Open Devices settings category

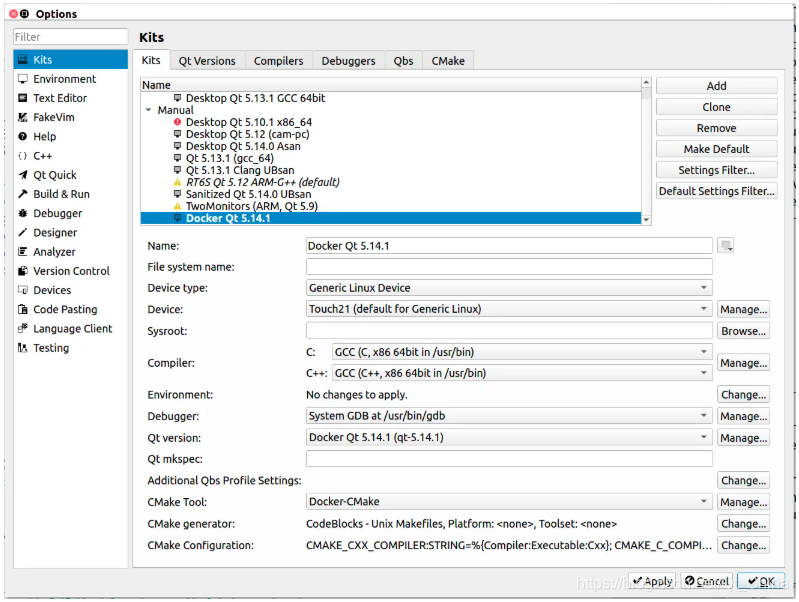(70, 290)
